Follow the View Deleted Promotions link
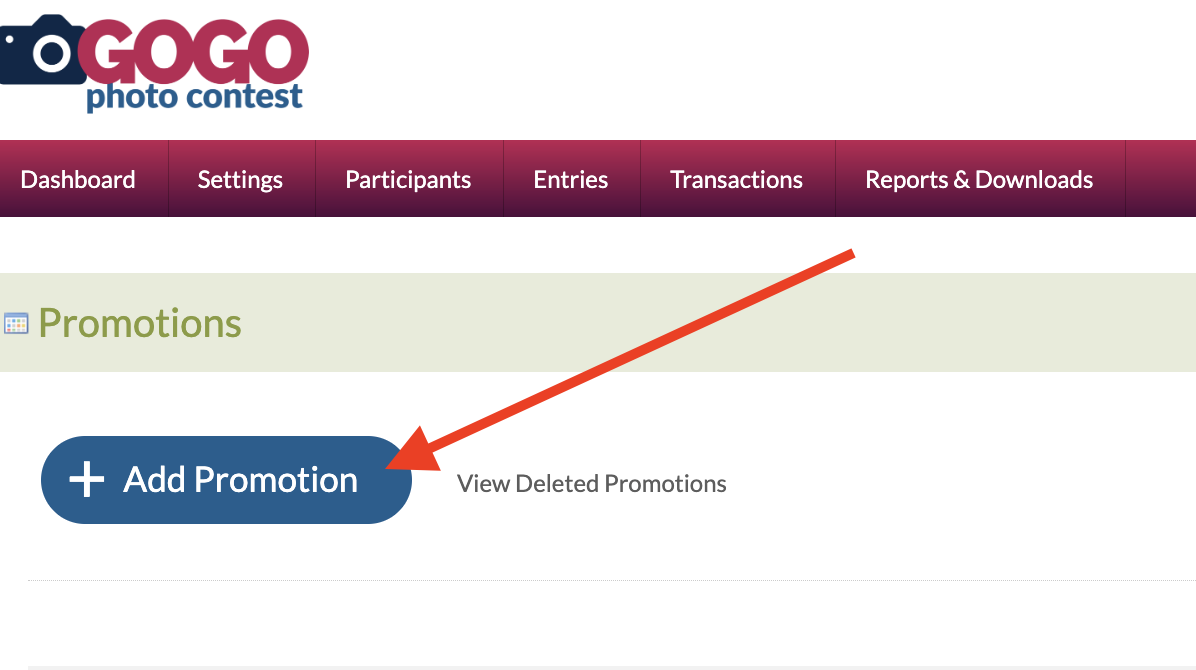 click(591, 484)
